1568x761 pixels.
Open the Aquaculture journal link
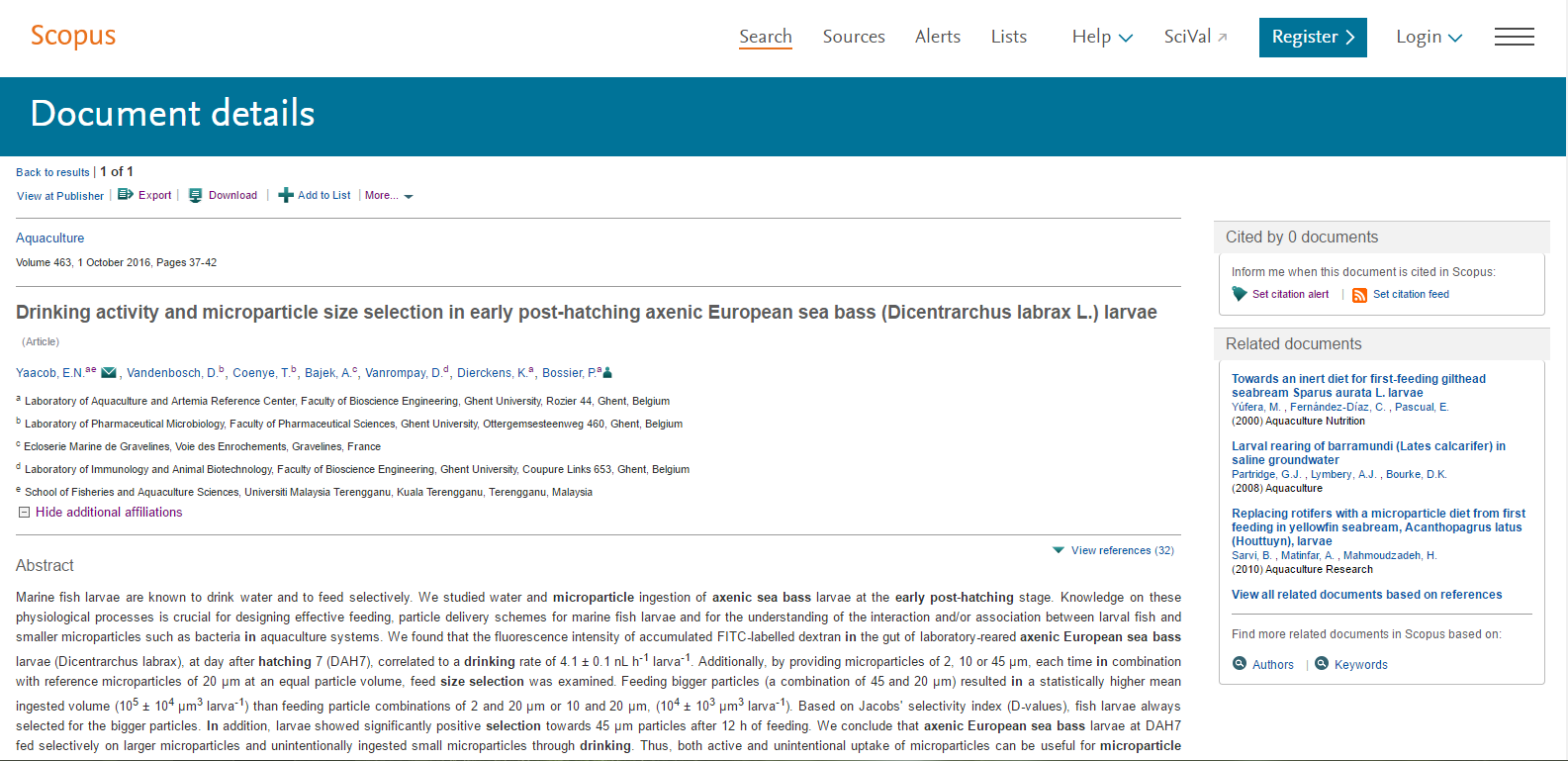point(50,238)
